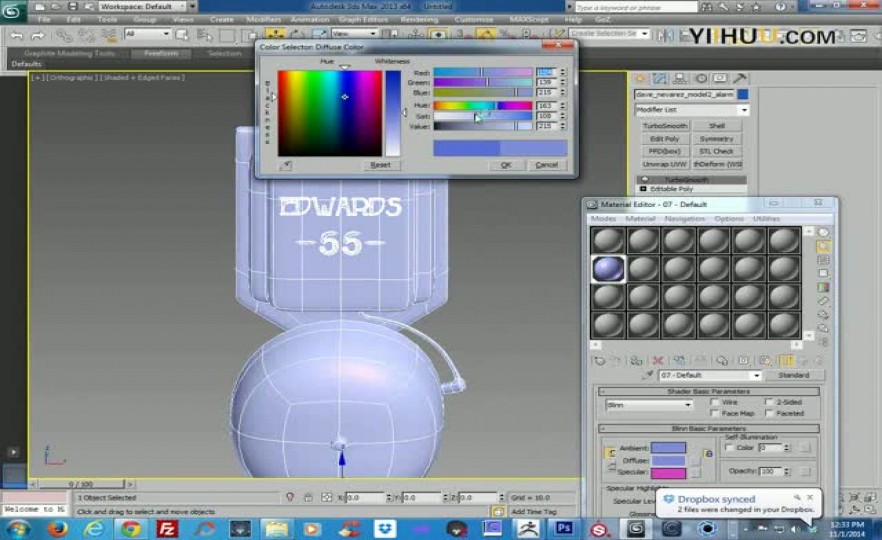Click the Redo arrow in main toolbar

38,36
